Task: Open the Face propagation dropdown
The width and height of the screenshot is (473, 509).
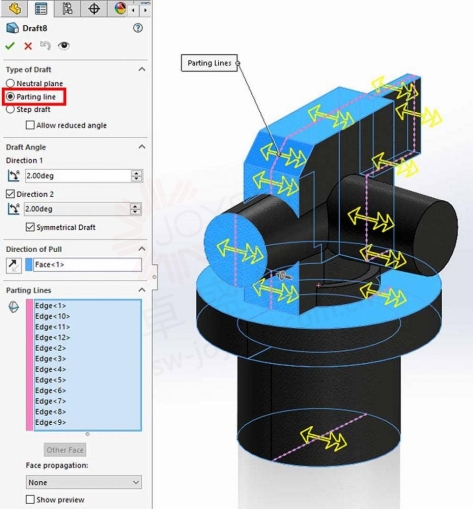Action: (x=84, y=482)
